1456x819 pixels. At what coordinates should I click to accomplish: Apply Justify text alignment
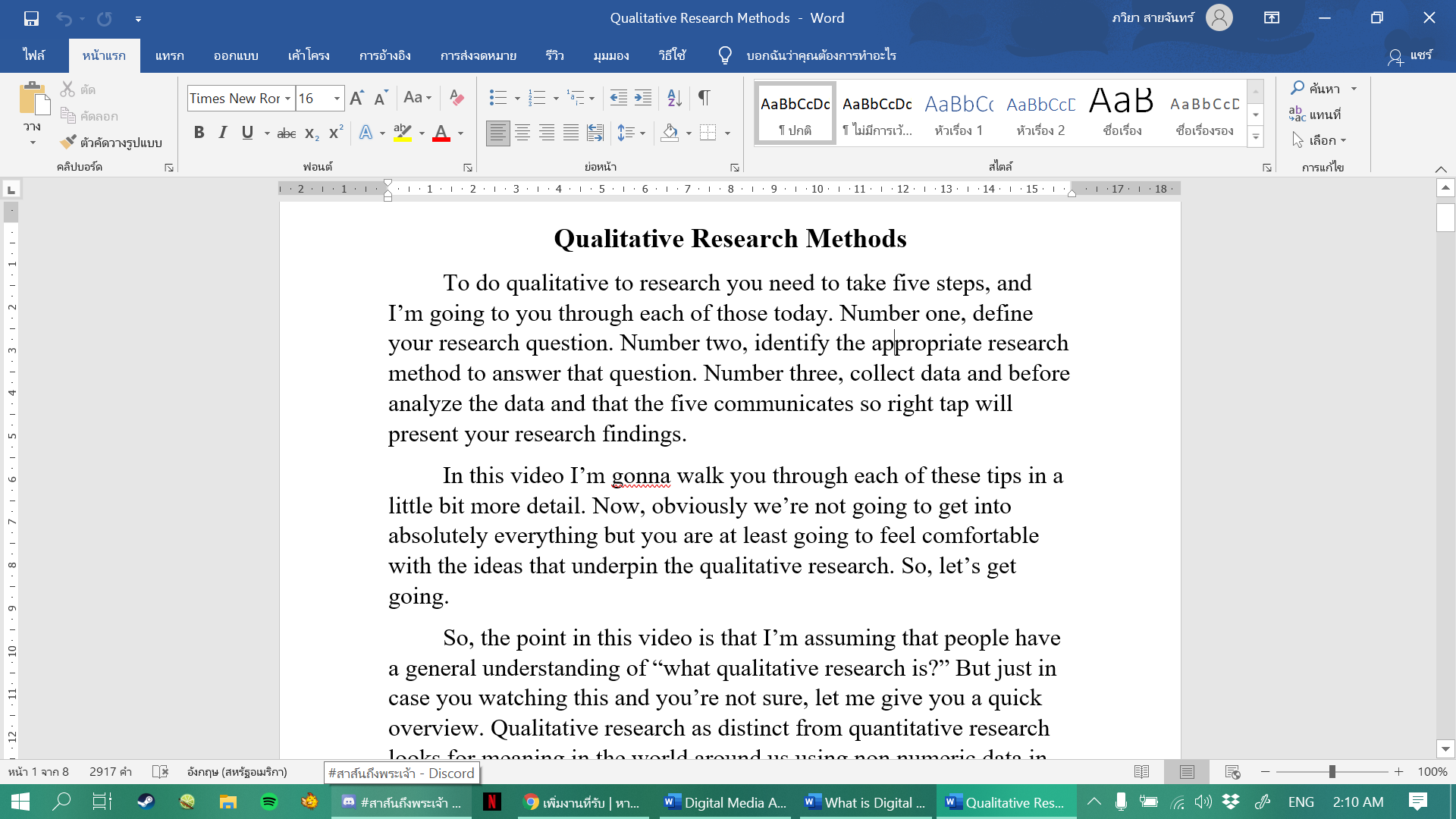(x=571, y=133)
